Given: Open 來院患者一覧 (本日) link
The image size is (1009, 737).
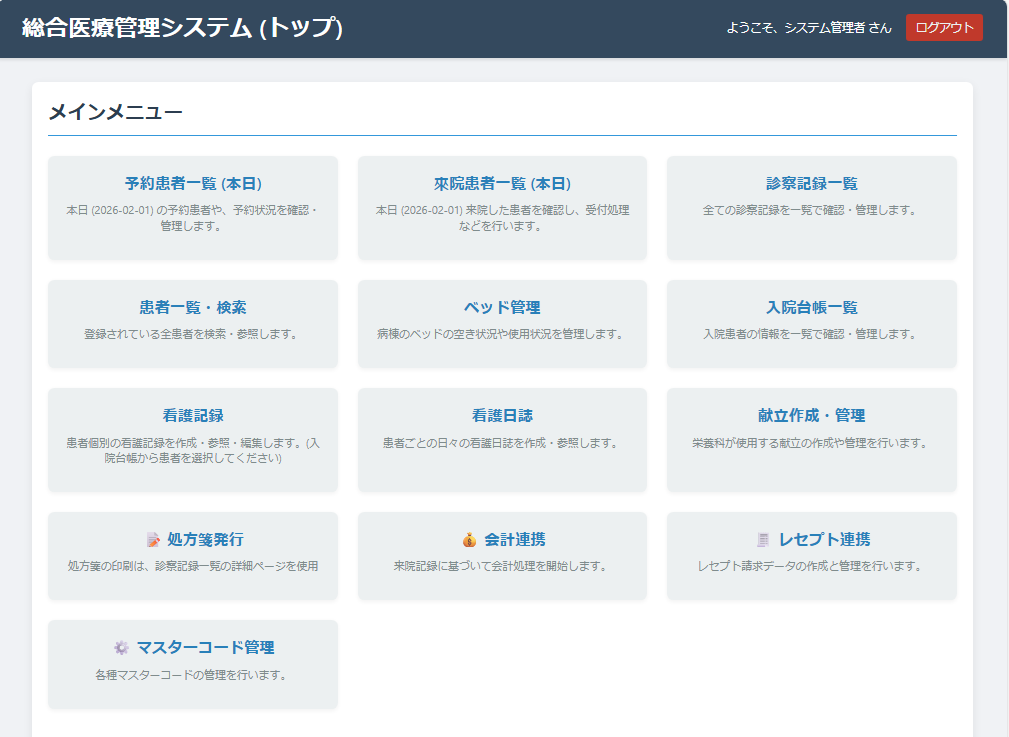Looking at the screenshot, I should pyautogui.click(x=502, y=184).
